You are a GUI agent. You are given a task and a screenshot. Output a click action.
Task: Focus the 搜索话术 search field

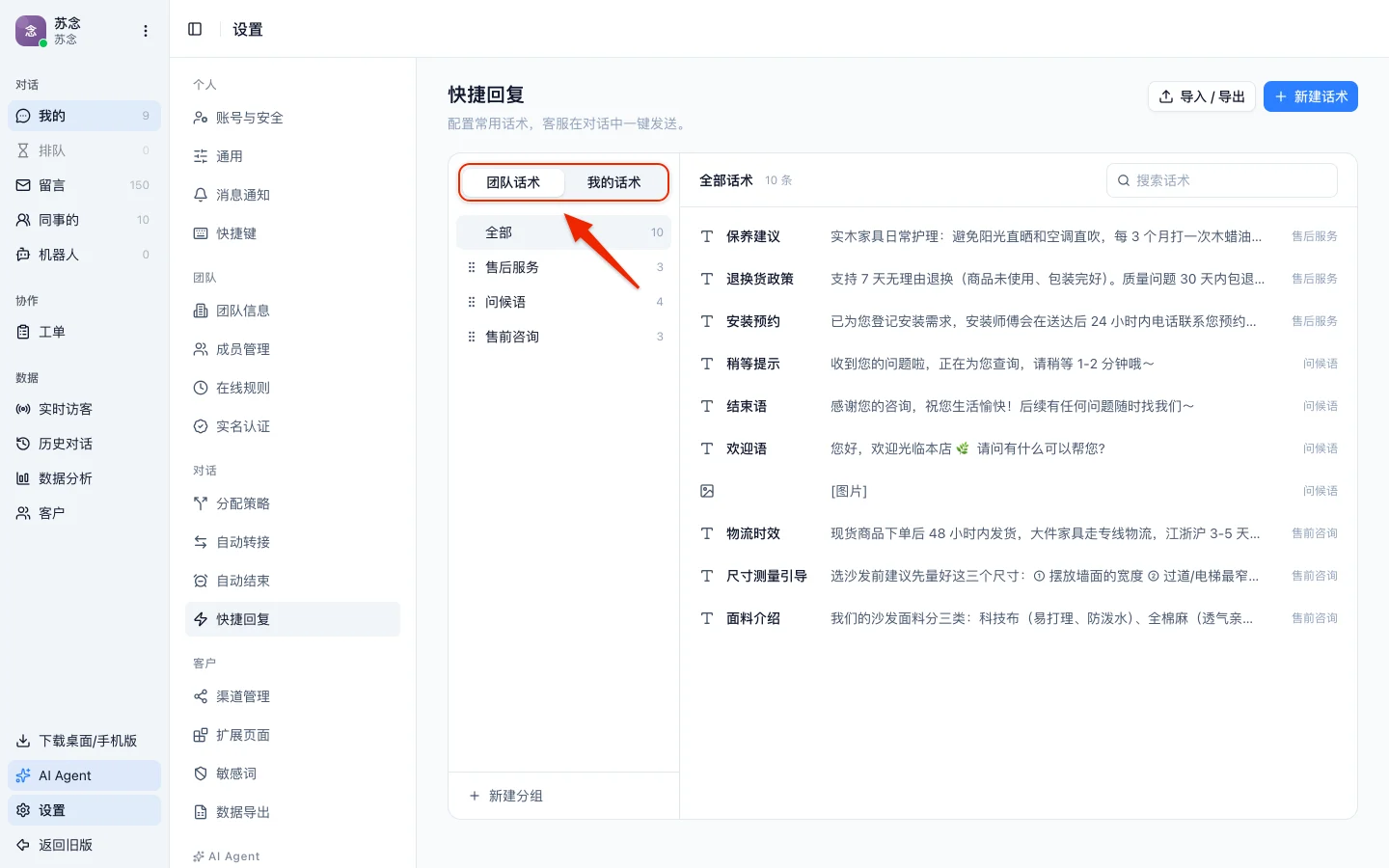coord(1222,180)
